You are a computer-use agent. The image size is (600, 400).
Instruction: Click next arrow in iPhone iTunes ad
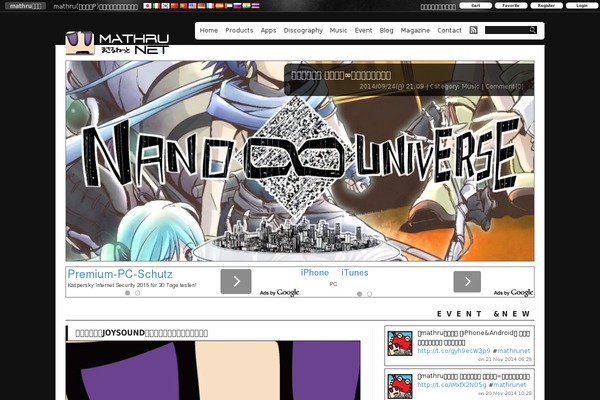tap(467, 281)
